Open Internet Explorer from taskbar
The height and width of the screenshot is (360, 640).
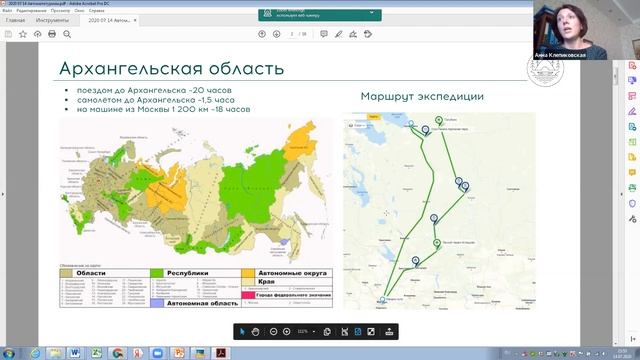click(x=36, y=353)
